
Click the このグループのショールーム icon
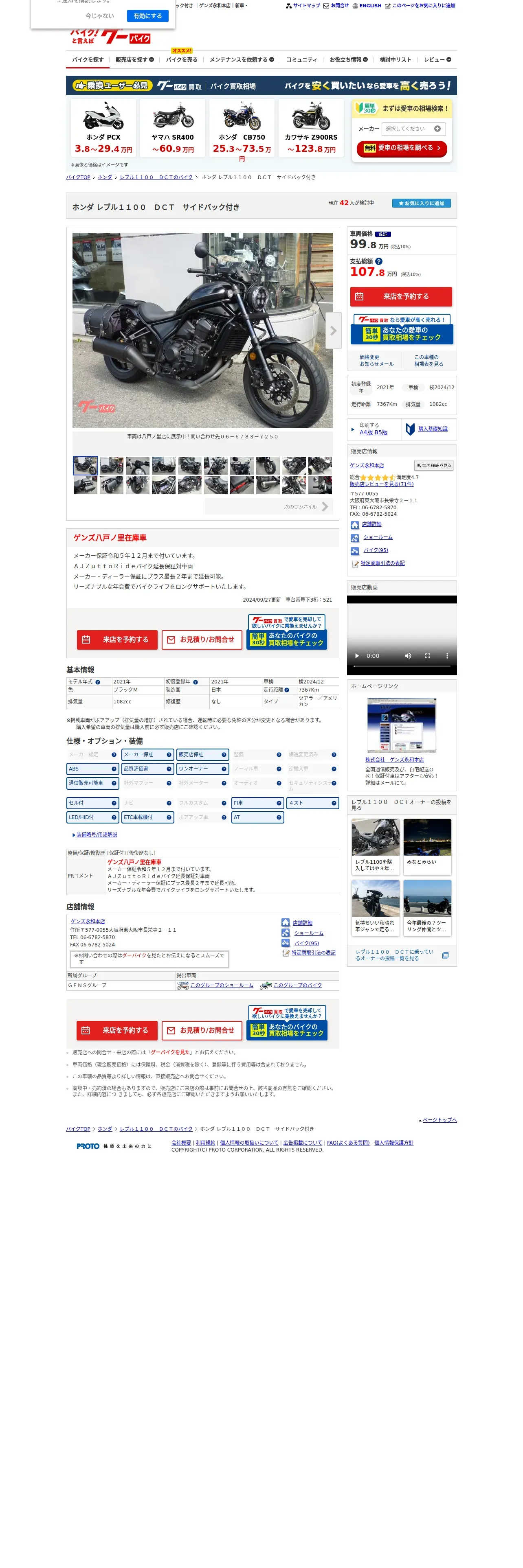182,985
